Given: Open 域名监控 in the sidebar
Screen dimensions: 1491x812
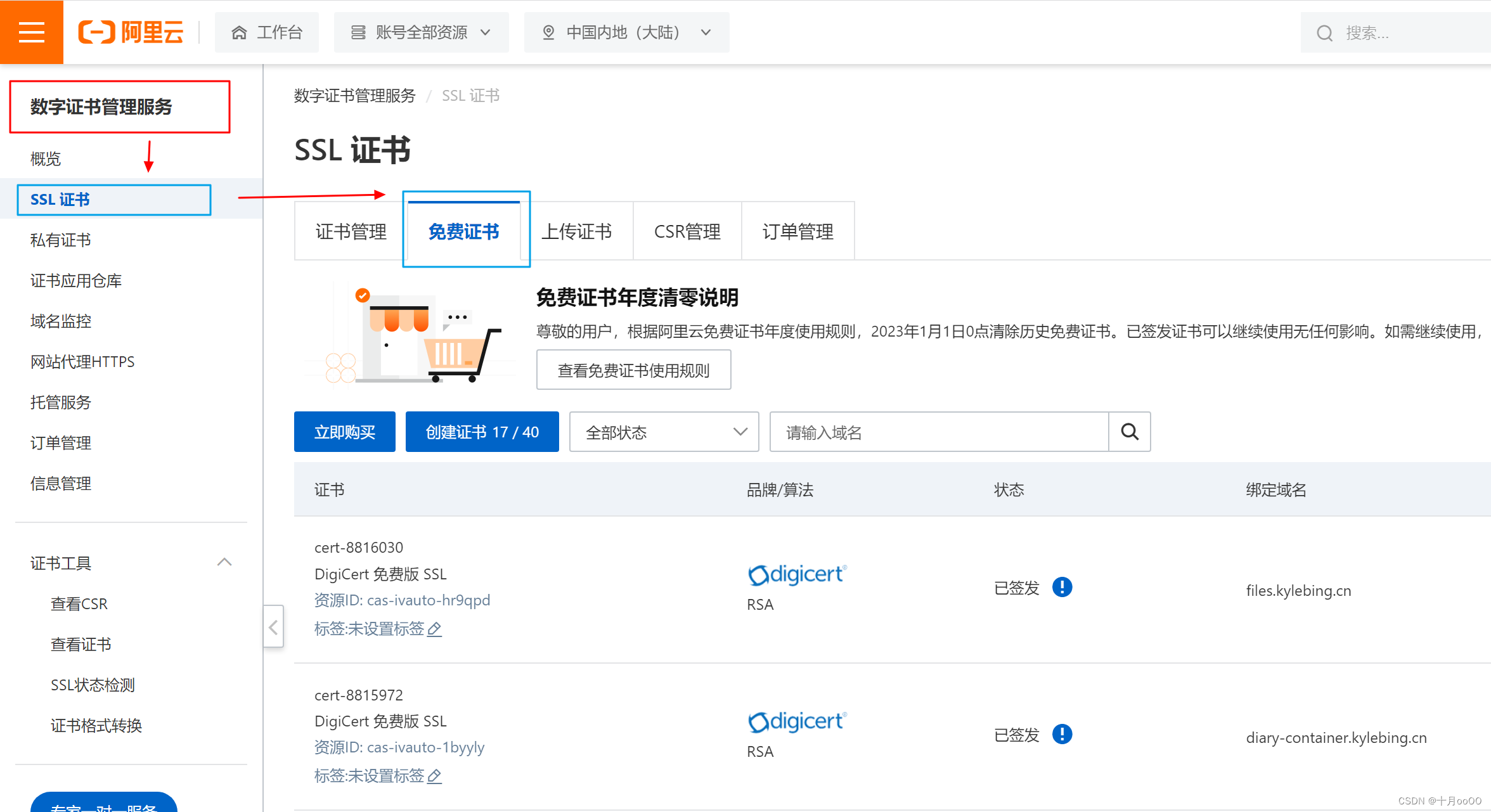Looking at the screenshot, I should (x=61, y=321).
